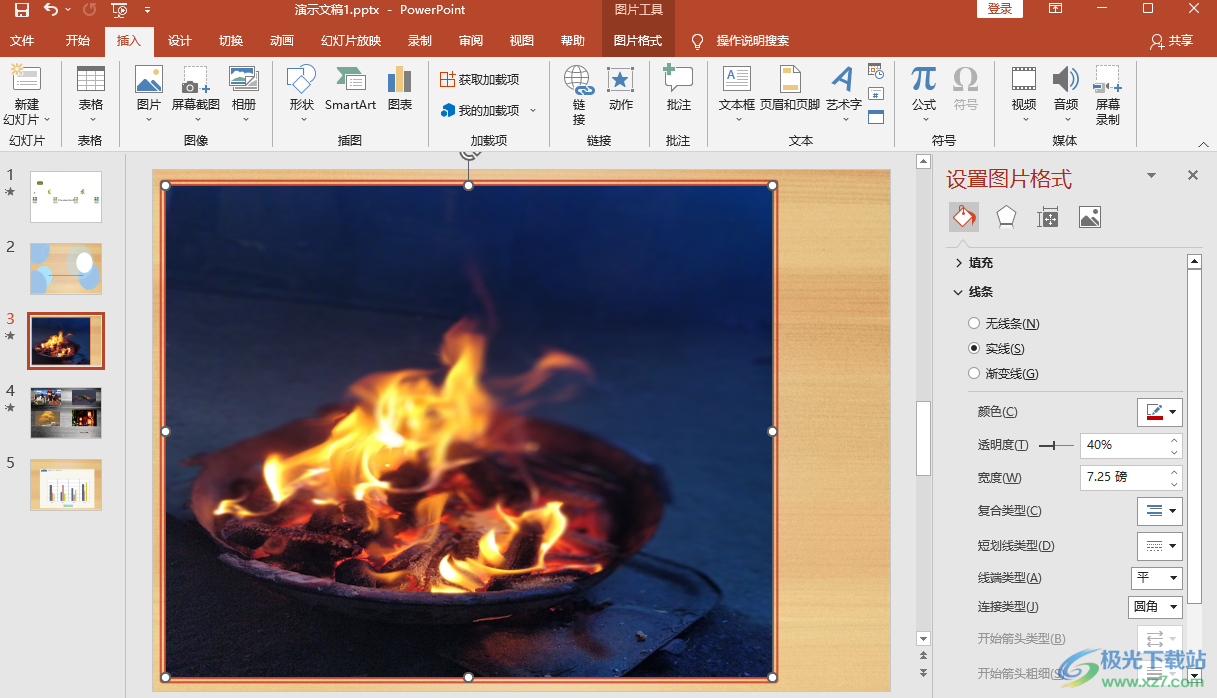Expand the 填充 fill section
This screenshot has width=1217, height=698.
click(x=959, y=263)
